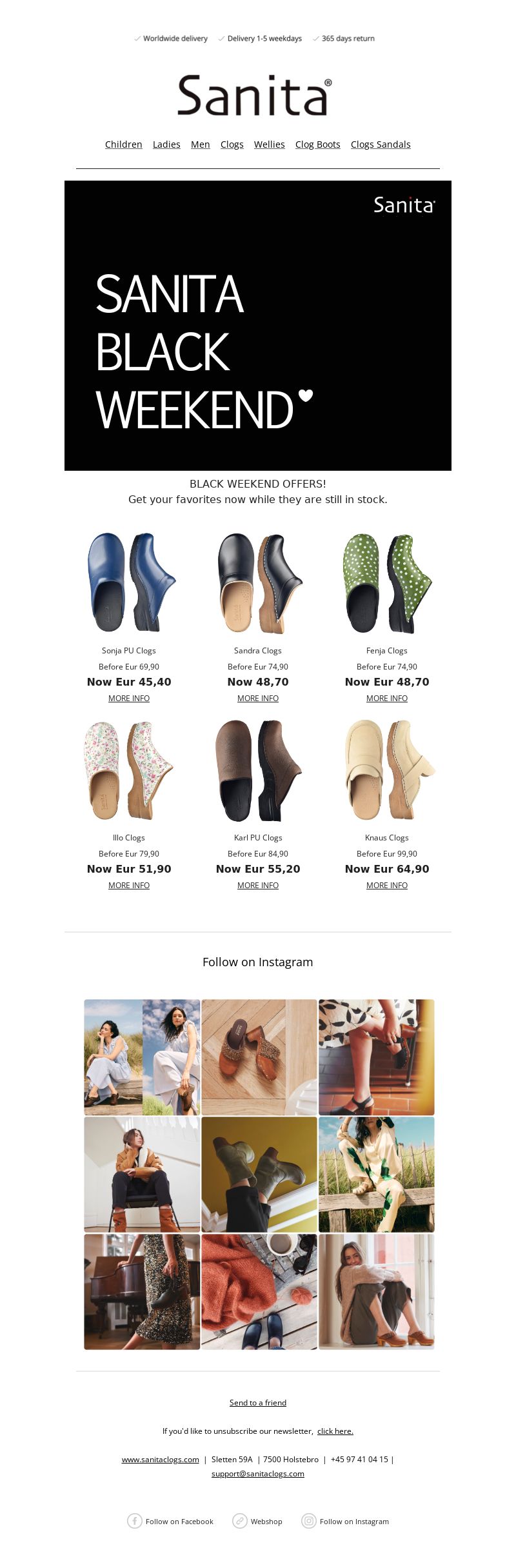Open Instagram photo of woman at piano
516x1568 pixels.
(142, 1292)
